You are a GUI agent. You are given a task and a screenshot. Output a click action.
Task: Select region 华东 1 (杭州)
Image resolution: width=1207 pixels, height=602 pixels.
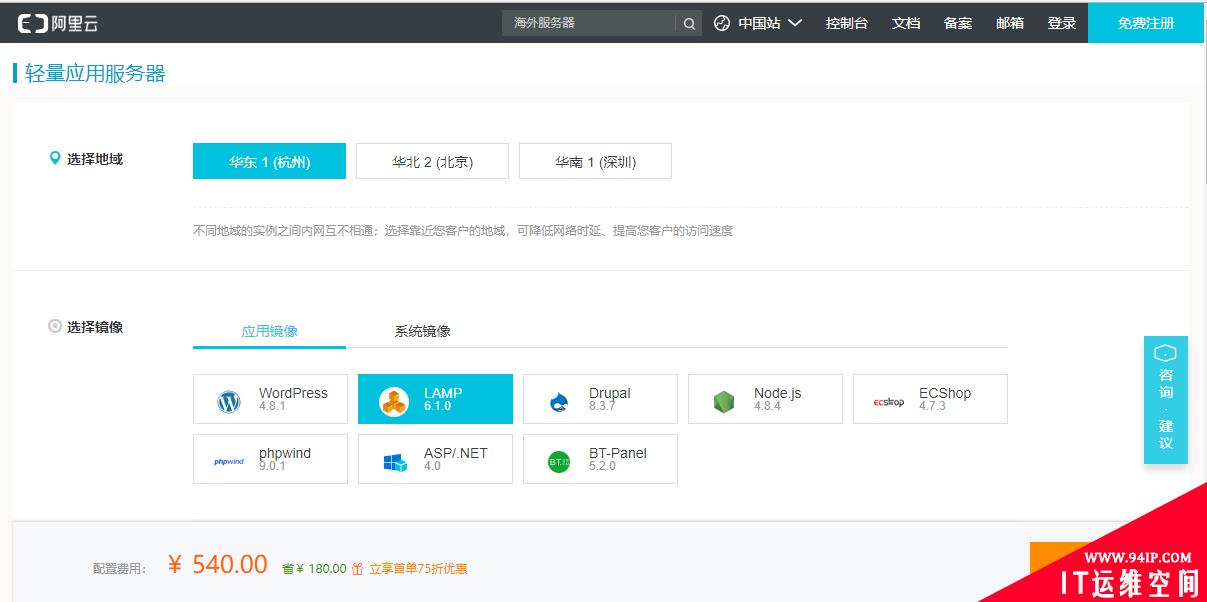[269, 161]
